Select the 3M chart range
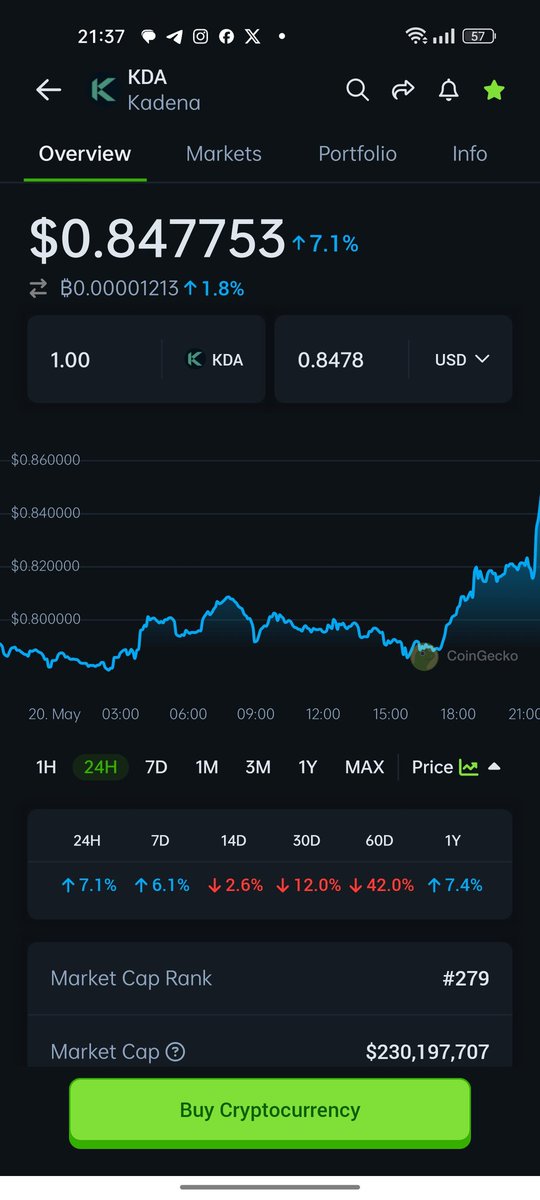 click(258, 767)
